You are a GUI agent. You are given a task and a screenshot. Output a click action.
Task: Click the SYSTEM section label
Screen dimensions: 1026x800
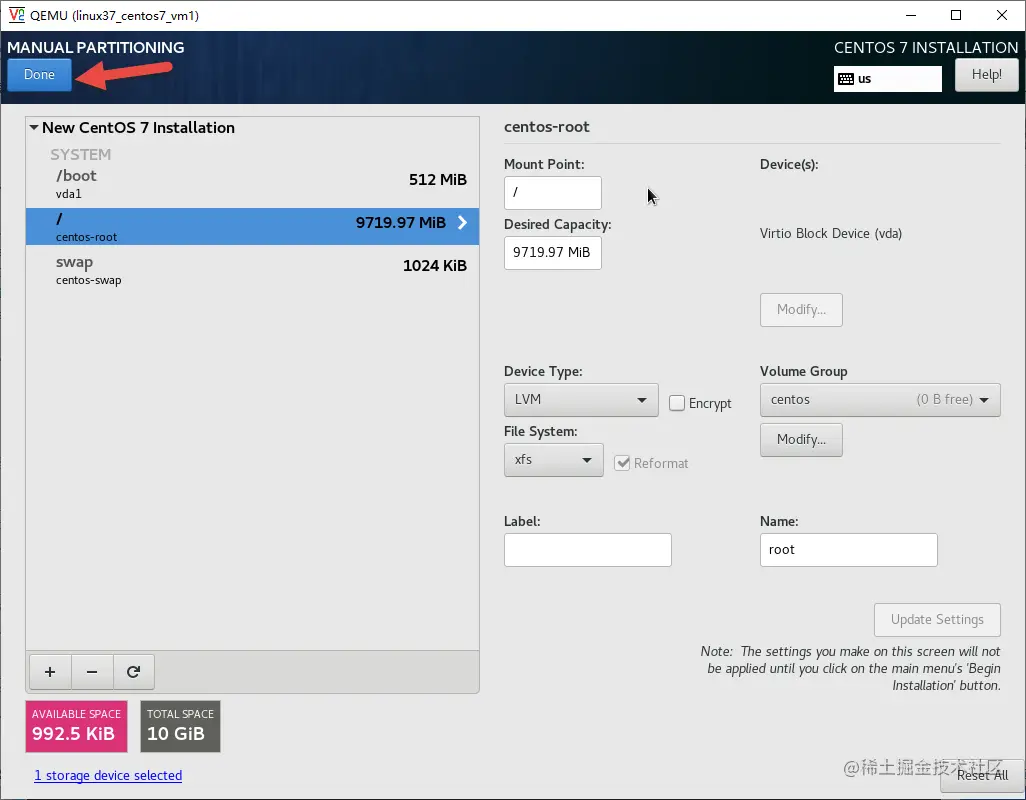pyautogui.click(x=80, y=154)
